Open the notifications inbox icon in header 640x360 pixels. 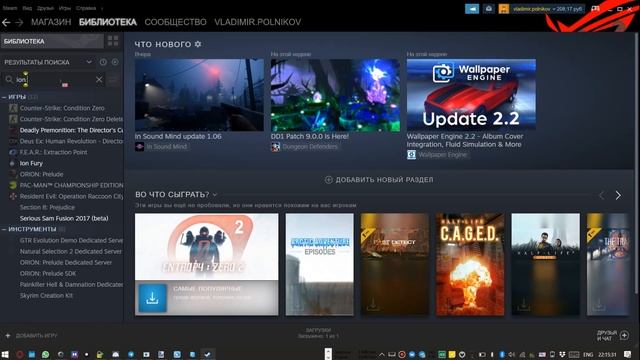[489, 9]
